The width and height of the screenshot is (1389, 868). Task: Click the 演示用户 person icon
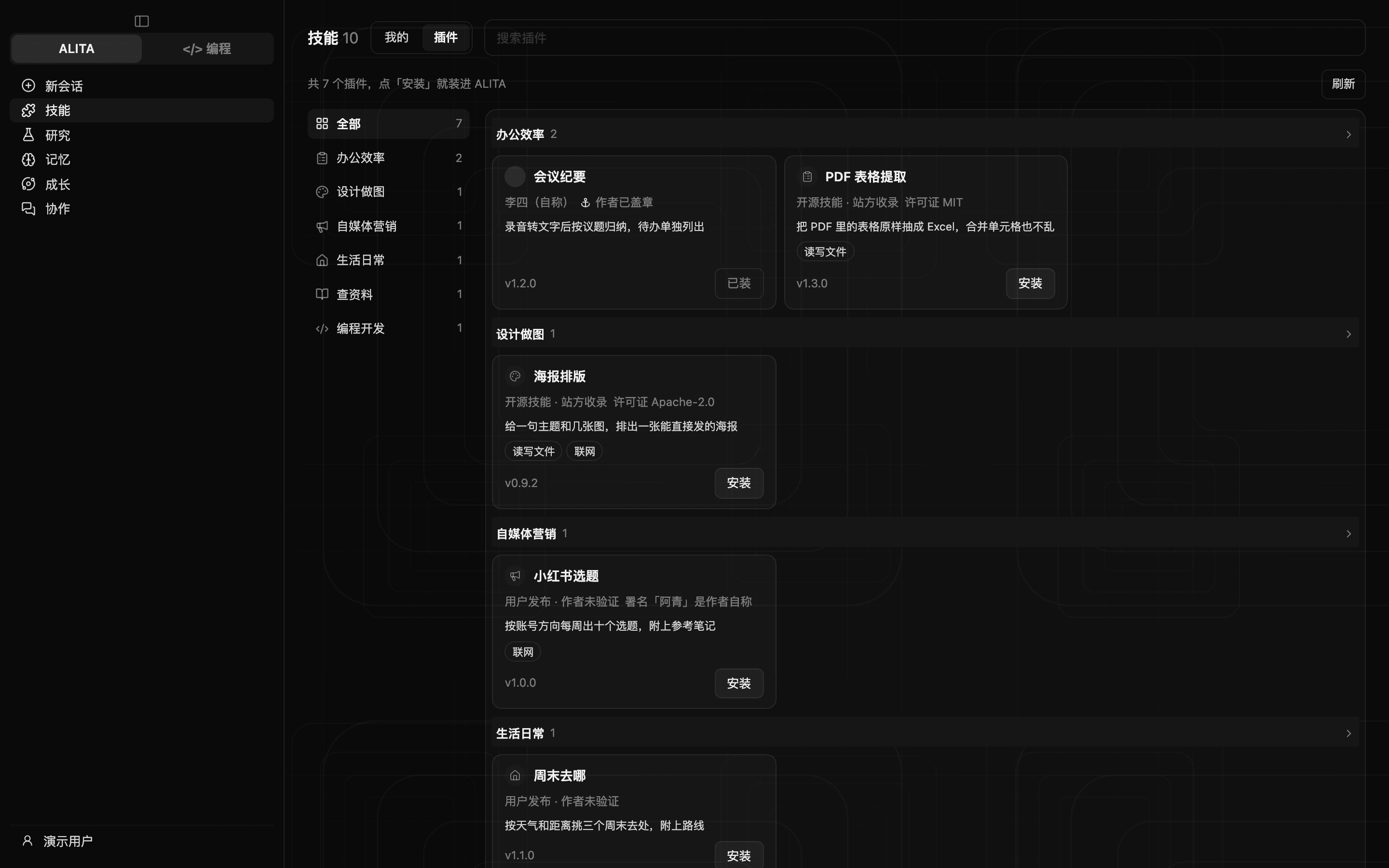pyautogui.click(x=27, y=841)
